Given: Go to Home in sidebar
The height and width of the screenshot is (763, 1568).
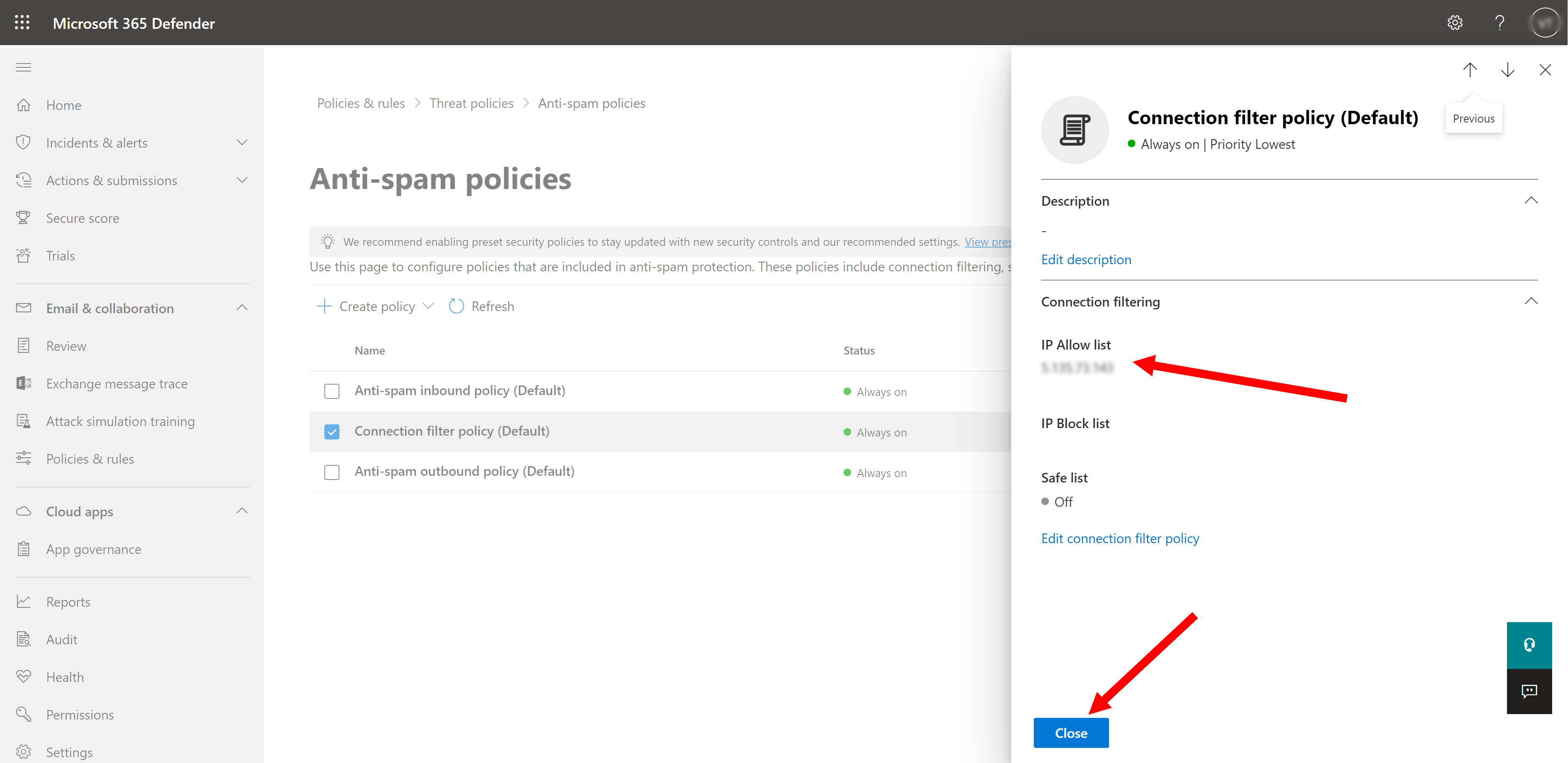Looking at the screenshot, I should 63,105.
